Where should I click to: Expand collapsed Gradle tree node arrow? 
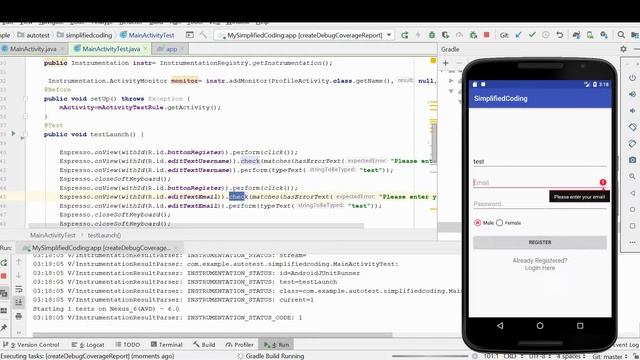coord(451,81)
